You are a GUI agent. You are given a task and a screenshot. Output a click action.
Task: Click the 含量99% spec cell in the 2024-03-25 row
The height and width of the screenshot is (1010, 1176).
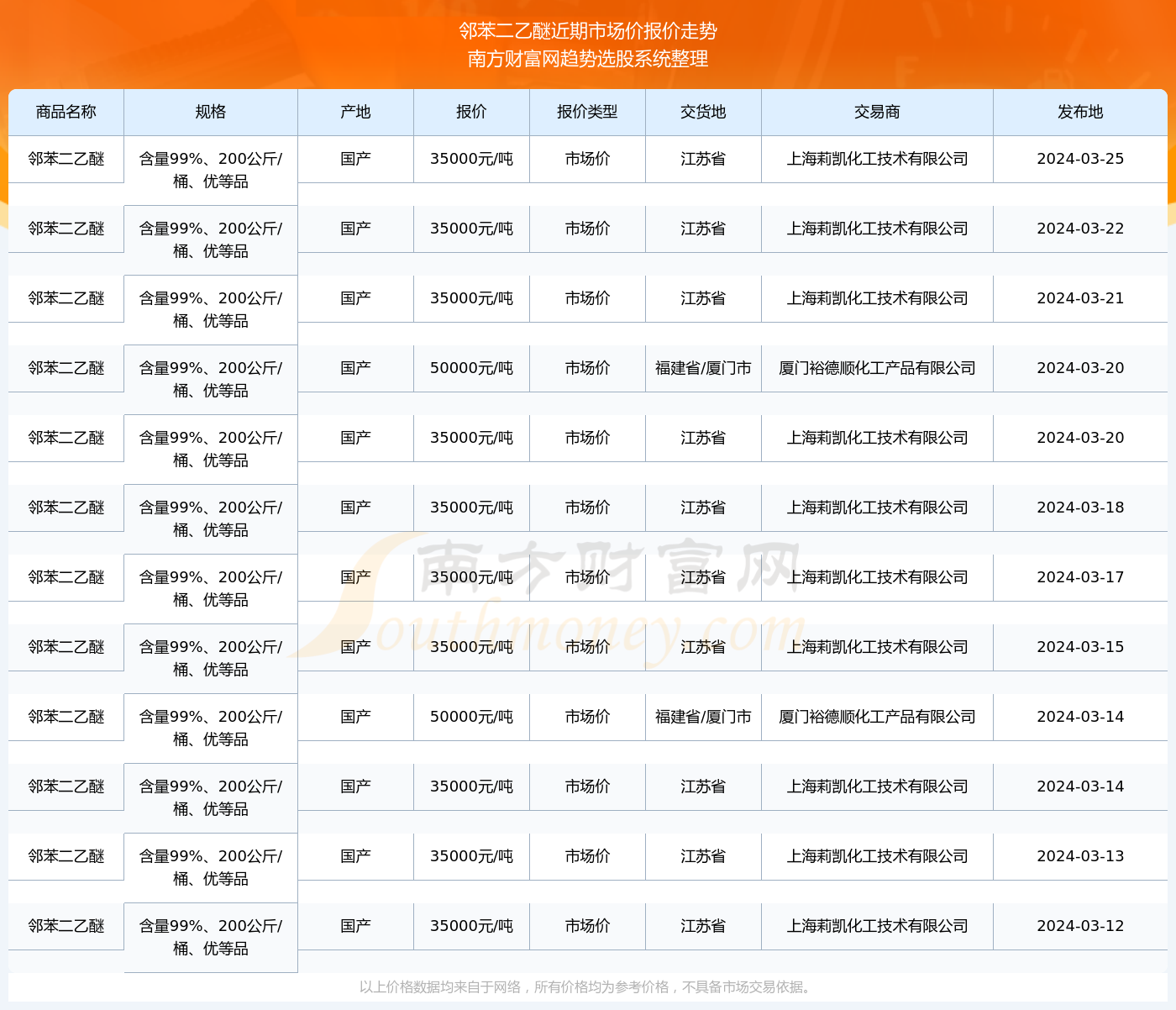click(x=211, y=170)
